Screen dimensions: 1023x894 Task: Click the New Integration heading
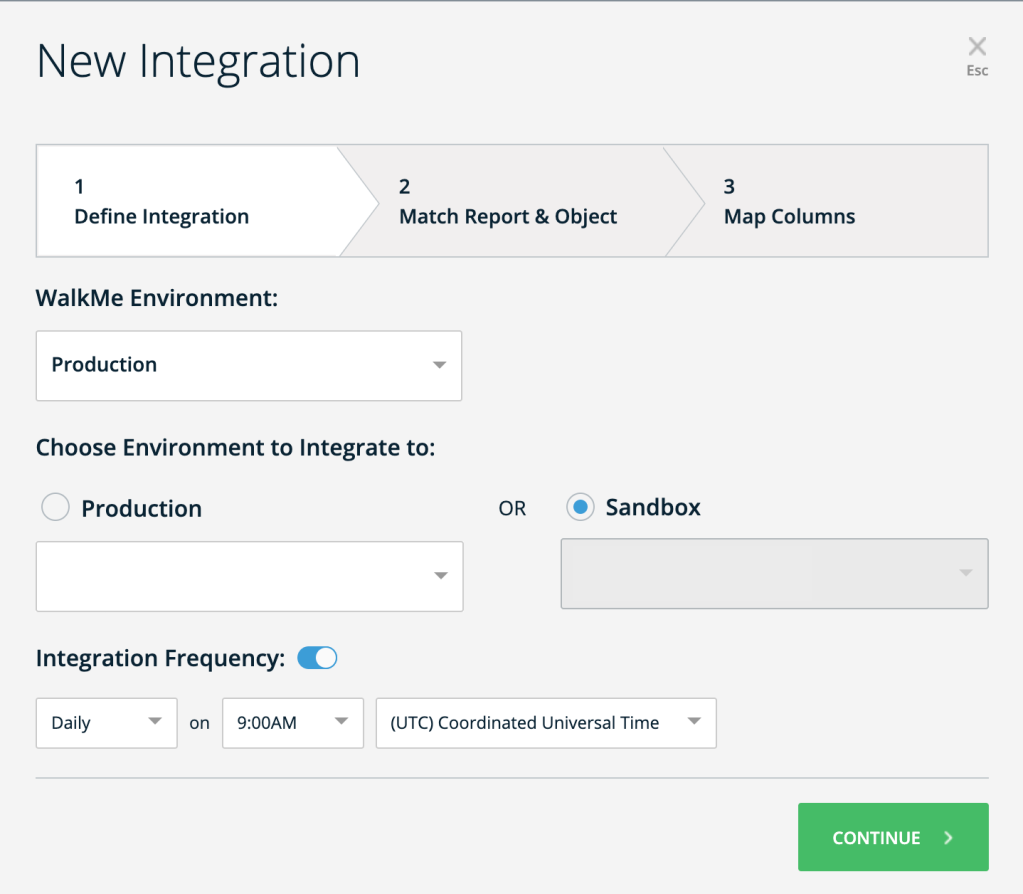tap(198, 62)
